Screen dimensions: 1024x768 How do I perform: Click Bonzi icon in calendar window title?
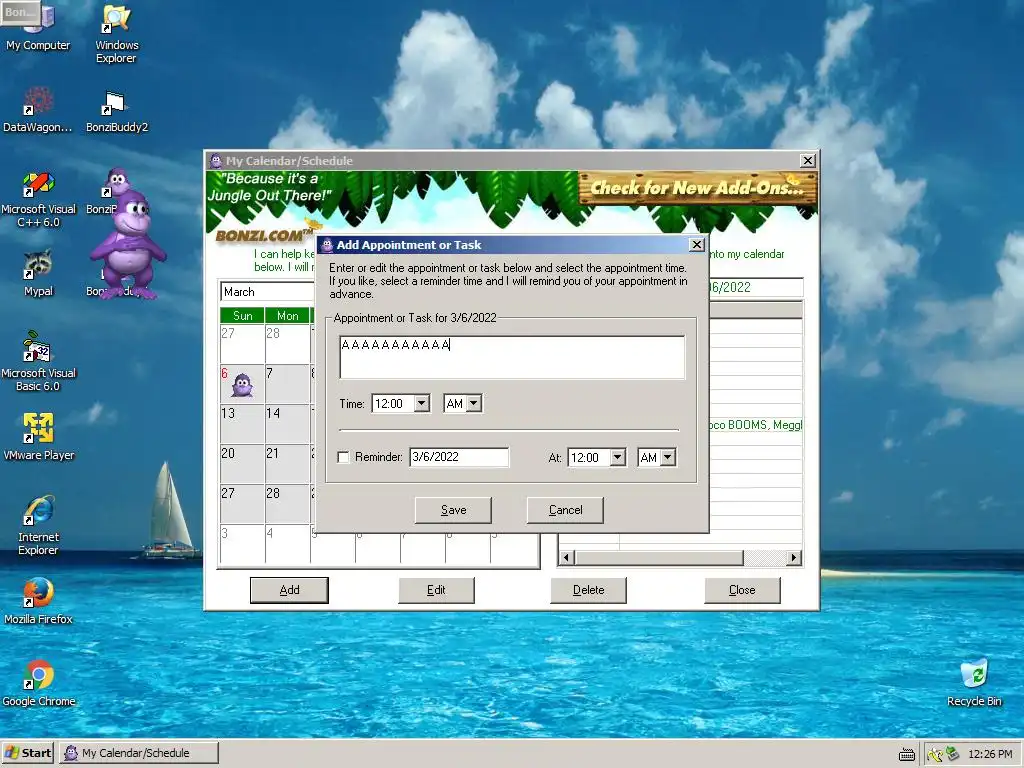click(x=216, y=161)
